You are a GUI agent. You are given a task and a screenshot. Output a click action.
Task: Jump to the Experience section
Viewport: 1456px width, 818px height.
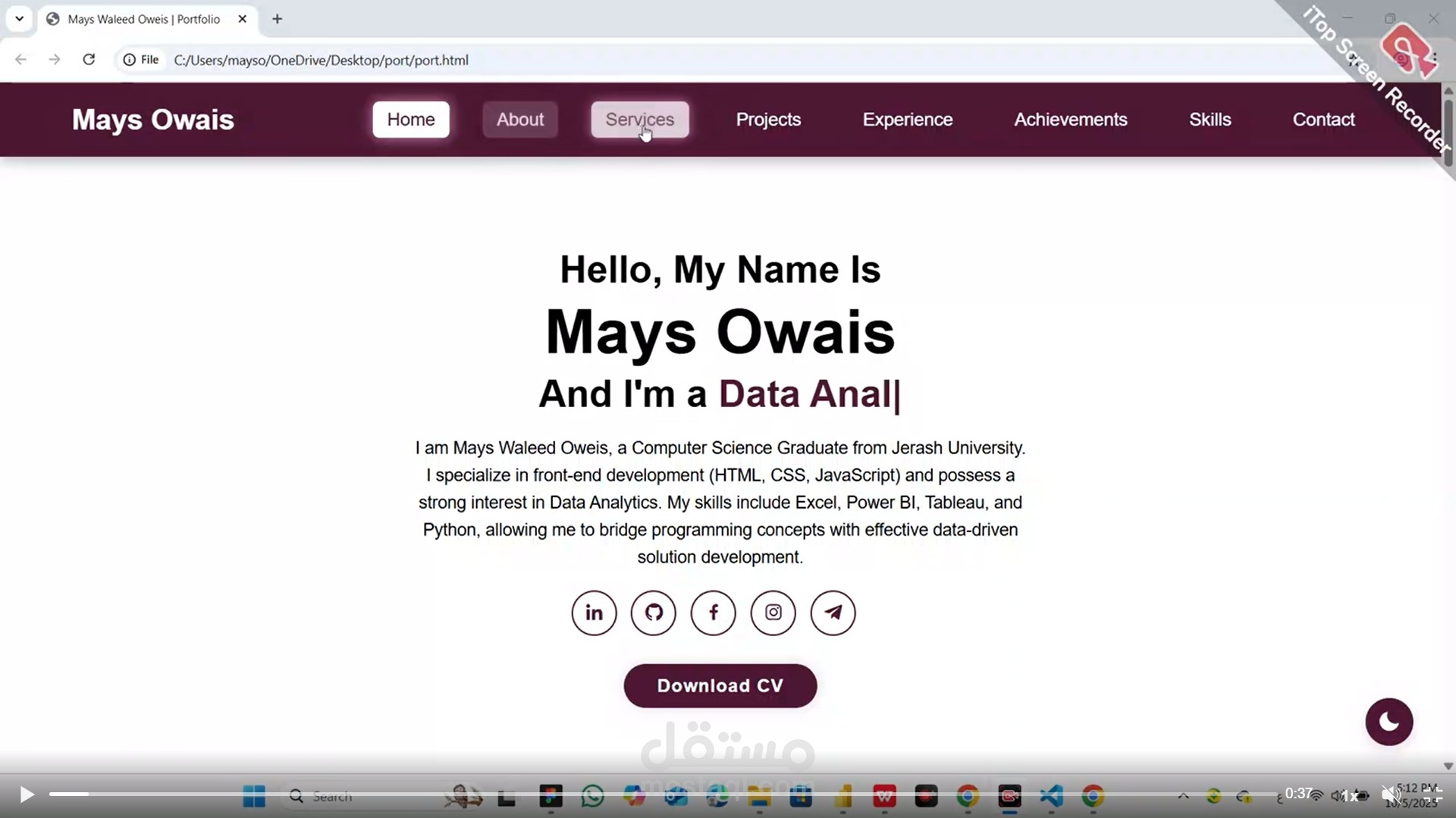coord(908,120)
